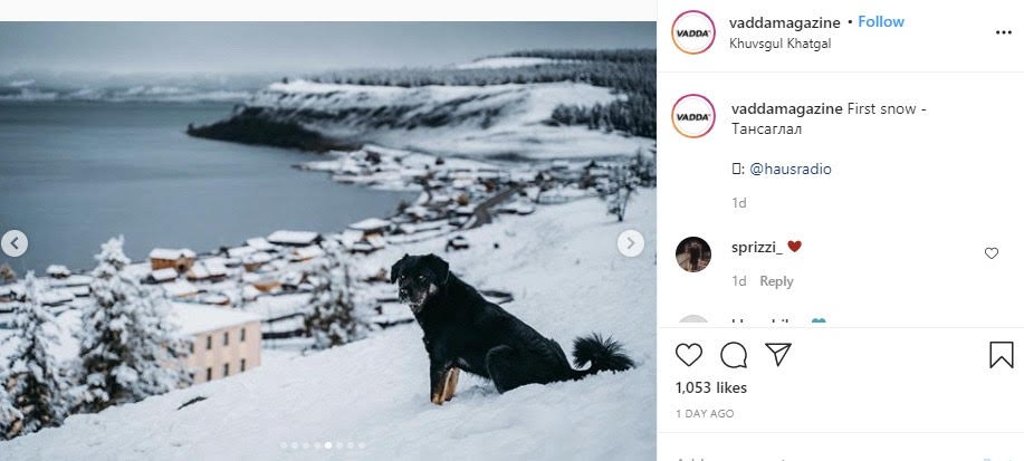This screenshot has width=1024, height=461.
Task: Go to the next photo arrow
Action: pyautogui.click(x=630, y=243)
